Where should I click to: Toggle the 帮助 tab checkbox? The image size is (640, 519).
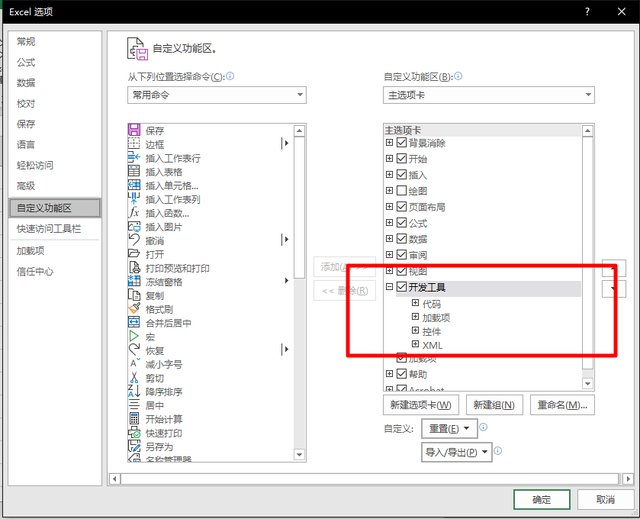[402, 374]
